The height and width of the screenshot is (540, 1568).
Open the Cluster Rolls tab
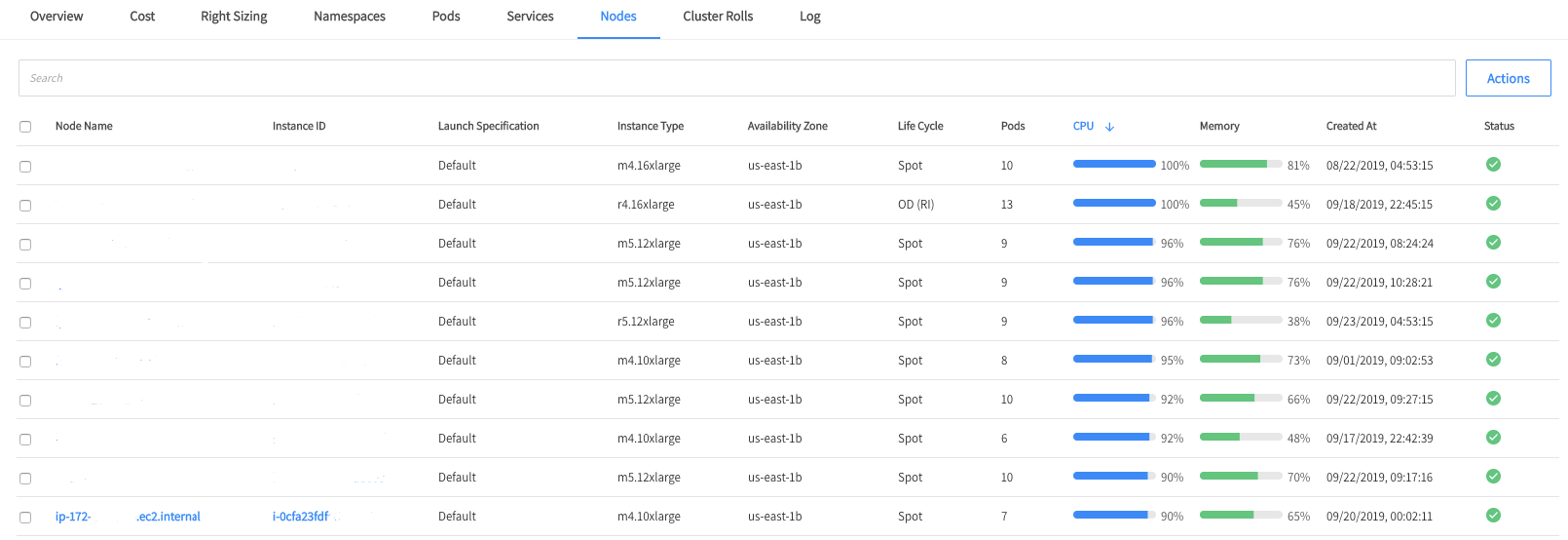718,17
